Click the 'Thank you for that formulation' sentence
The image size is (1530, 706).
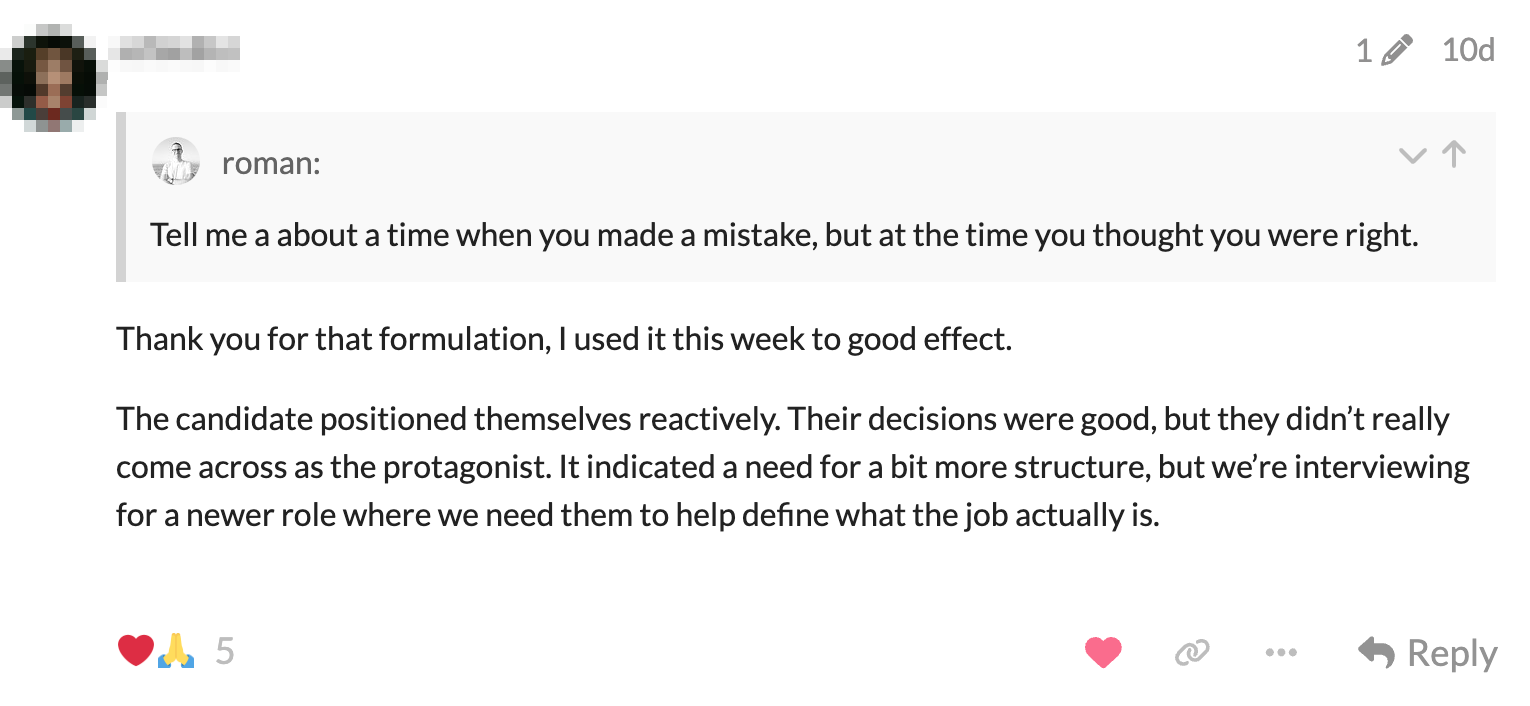(564, 339)
